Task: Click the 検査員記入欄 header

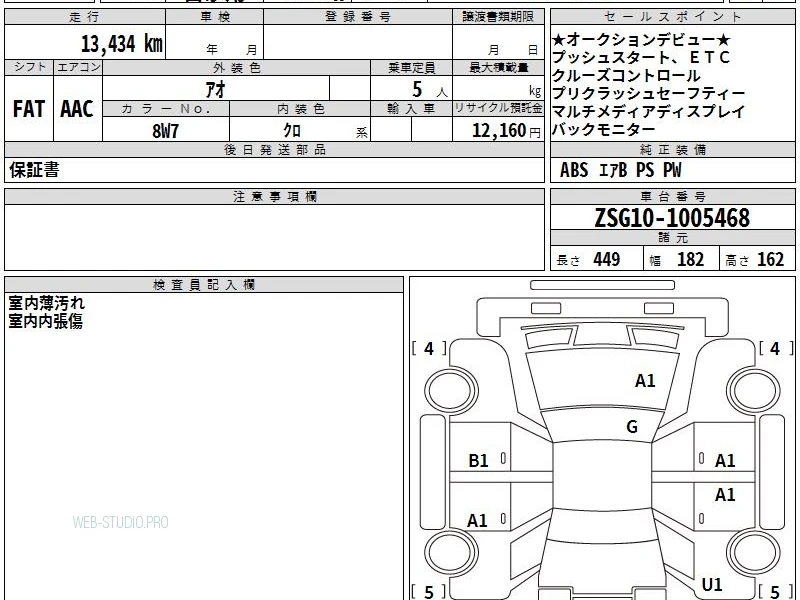Action: [204, 285]
